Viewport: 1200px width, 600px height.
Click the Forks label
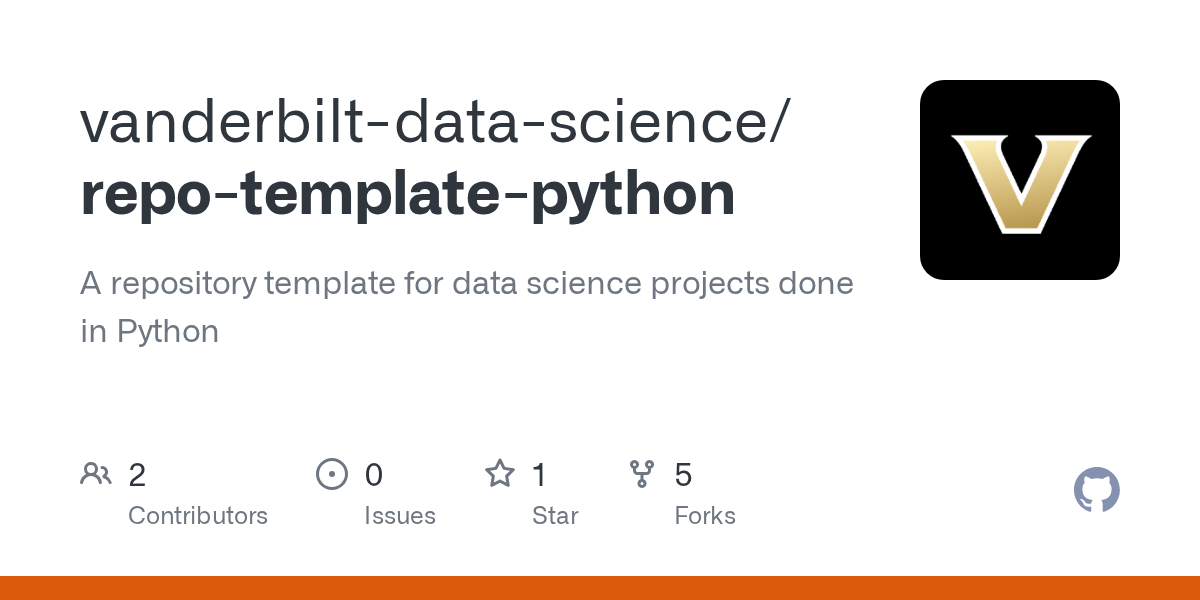pyautogui.click(x=705, y=516)
